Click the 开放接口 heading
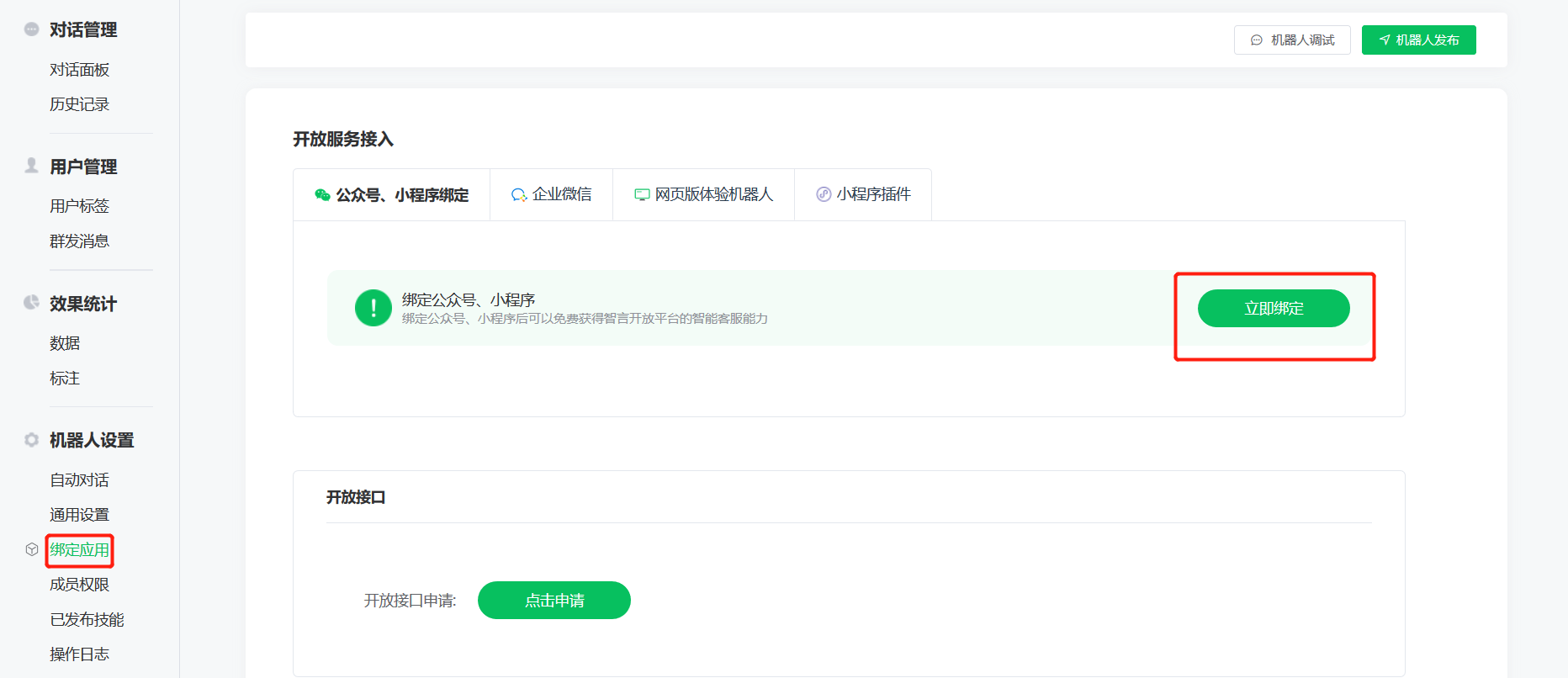1568x678 pixels. click(x=356, y=497)
